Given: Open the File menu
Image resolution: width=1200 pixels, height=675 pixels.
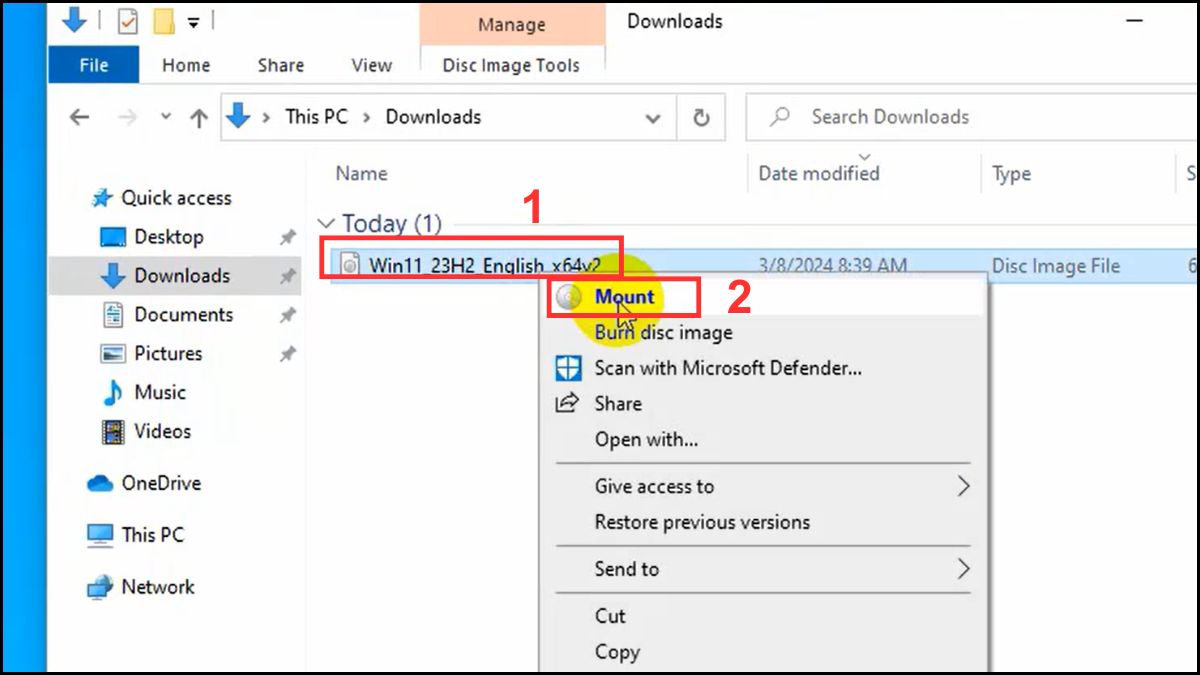Looking at the screenshot, I should pos(93,65).
